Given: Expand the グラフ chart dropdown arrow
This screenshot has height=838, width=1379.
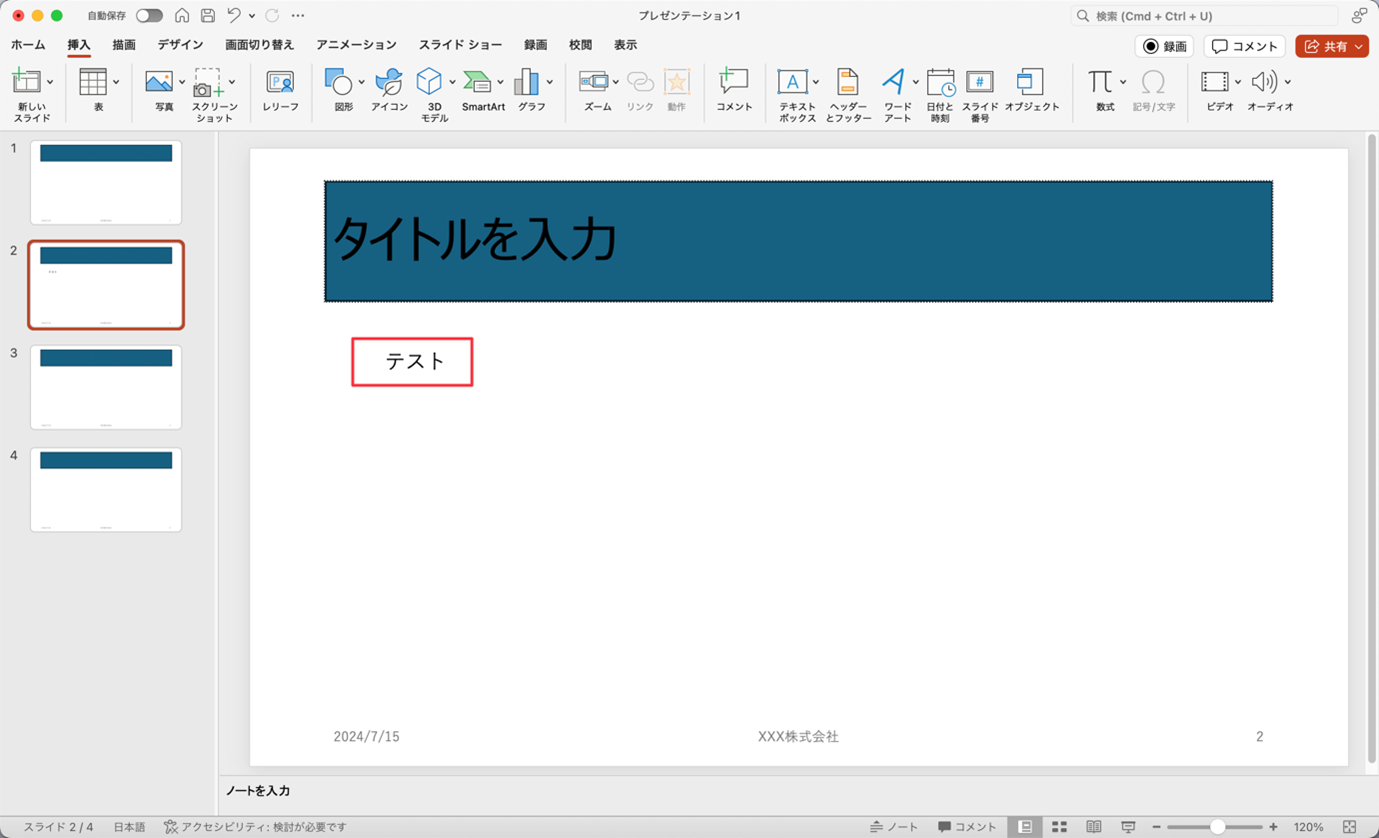Looking at the screenshot, I should pyautogui.click(x=550, y=82).
